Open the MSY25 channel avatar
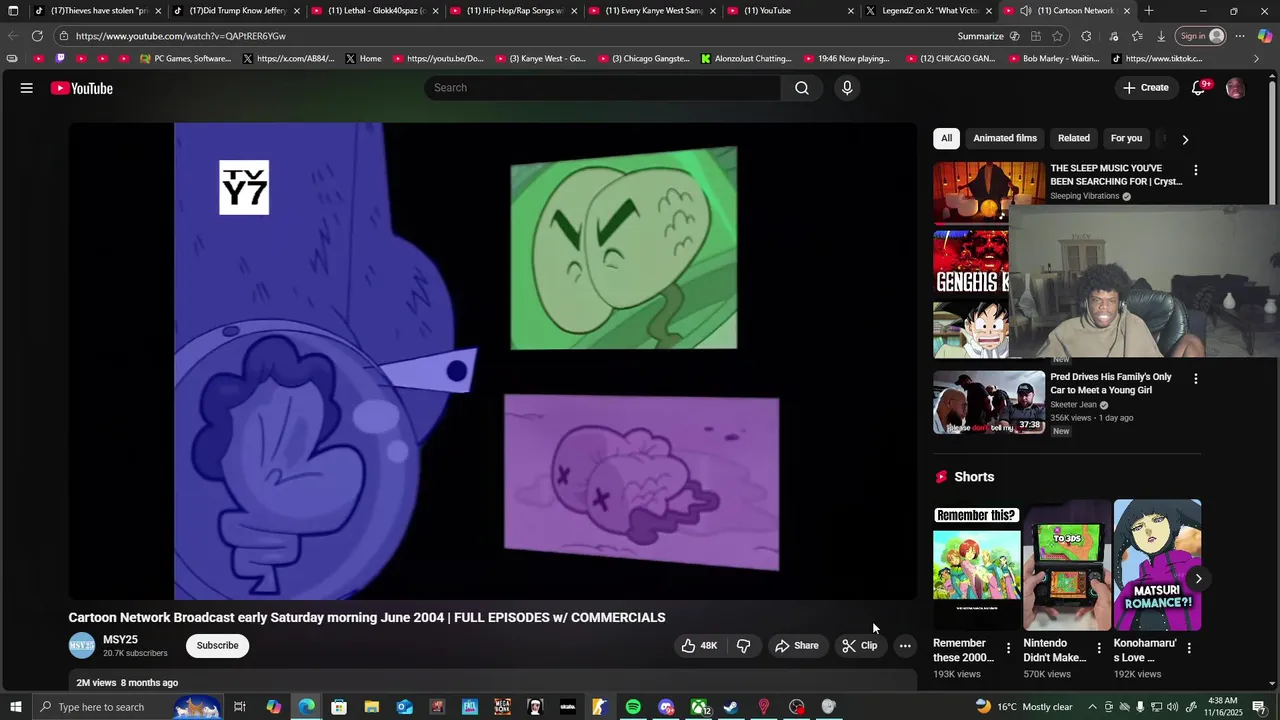1280x720 pixels. point(82,646)
